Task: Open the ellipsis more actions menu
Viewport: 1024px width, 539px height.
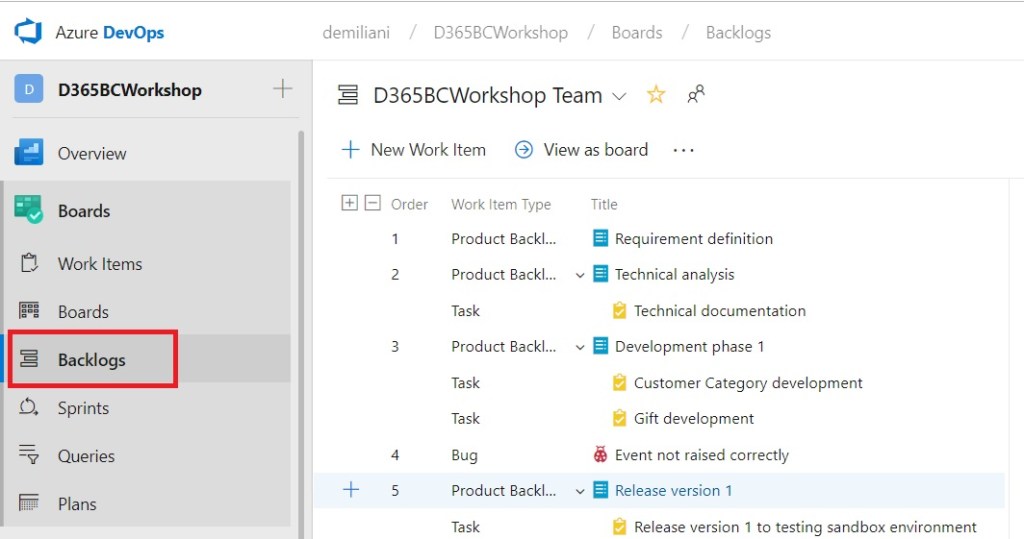Action: (x=683, y=150)
